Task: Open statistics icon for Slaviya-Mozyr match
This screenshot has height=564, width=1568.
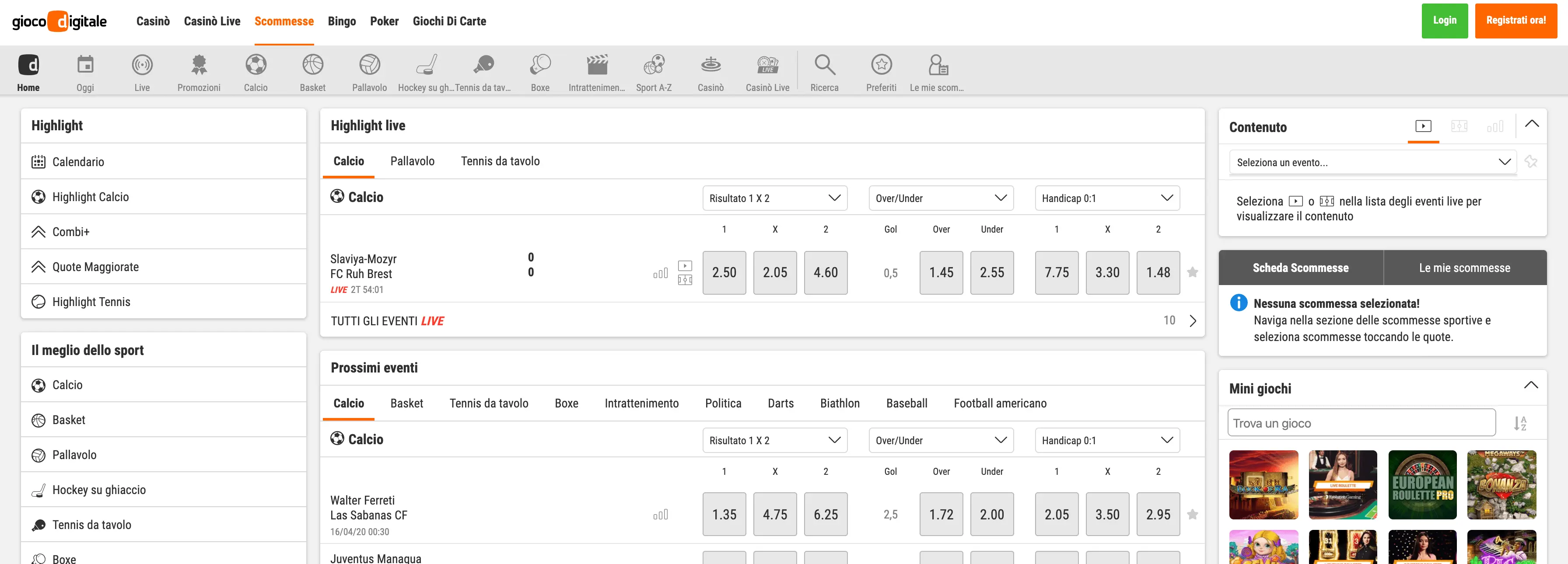Action: pos(661,273)
